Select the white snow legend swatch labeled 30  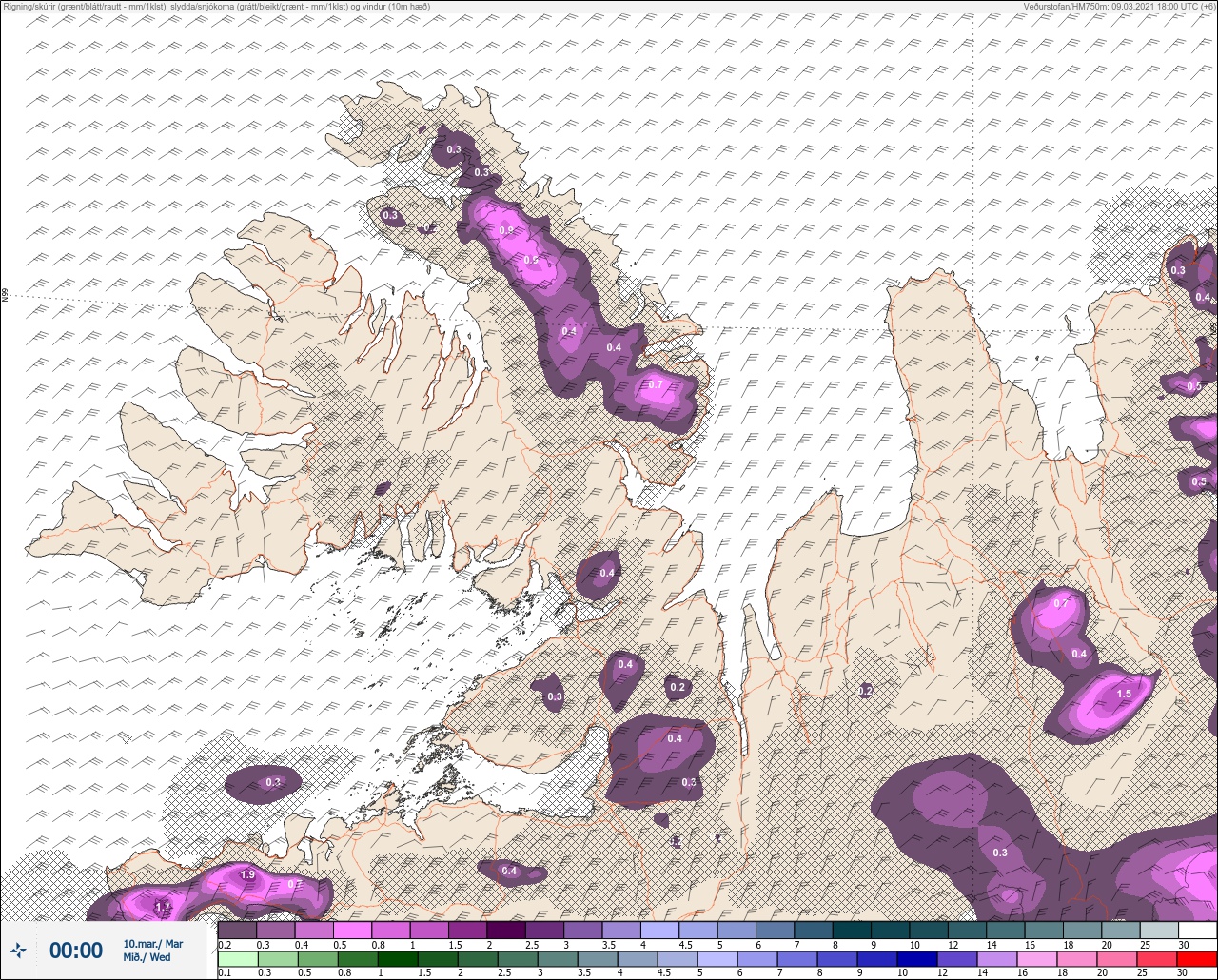1197,930
